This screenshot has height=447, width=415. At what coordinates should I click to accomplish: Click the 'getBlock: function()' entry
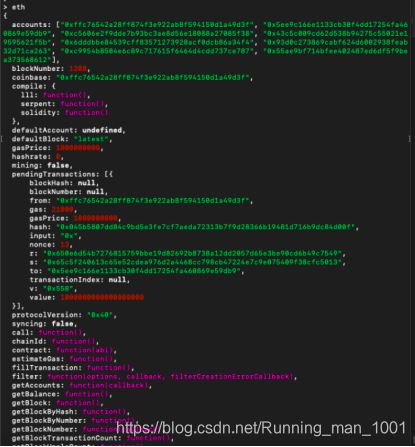click(x=58, y=403)
